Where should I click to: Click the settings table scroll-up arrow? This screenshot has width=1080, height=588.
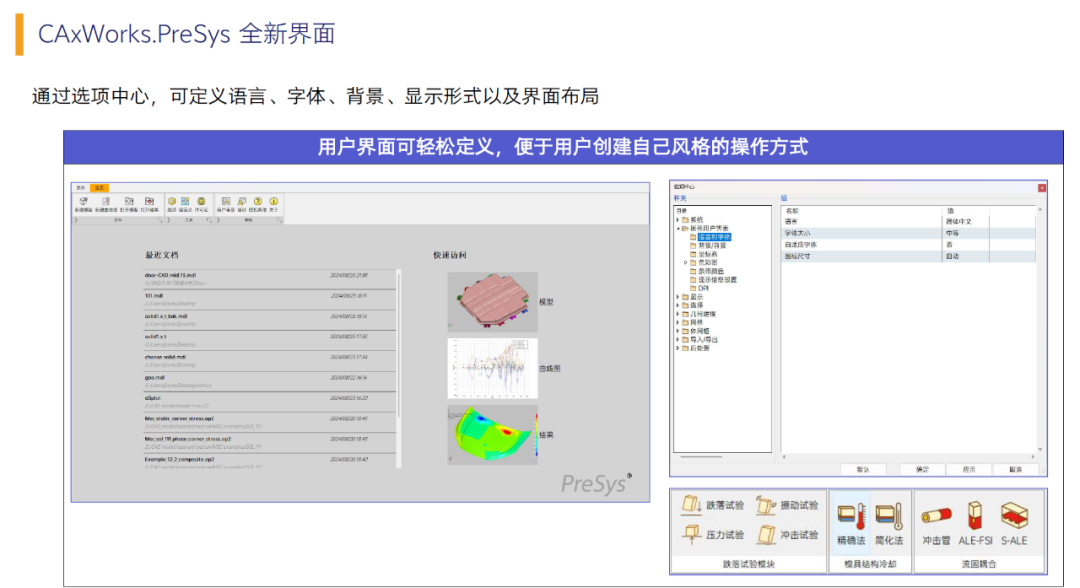click(x=1040, y=209)
